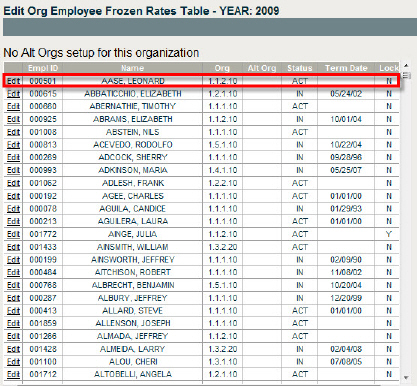Click the term date 05/24/02 cell

[x=346, y=94]
